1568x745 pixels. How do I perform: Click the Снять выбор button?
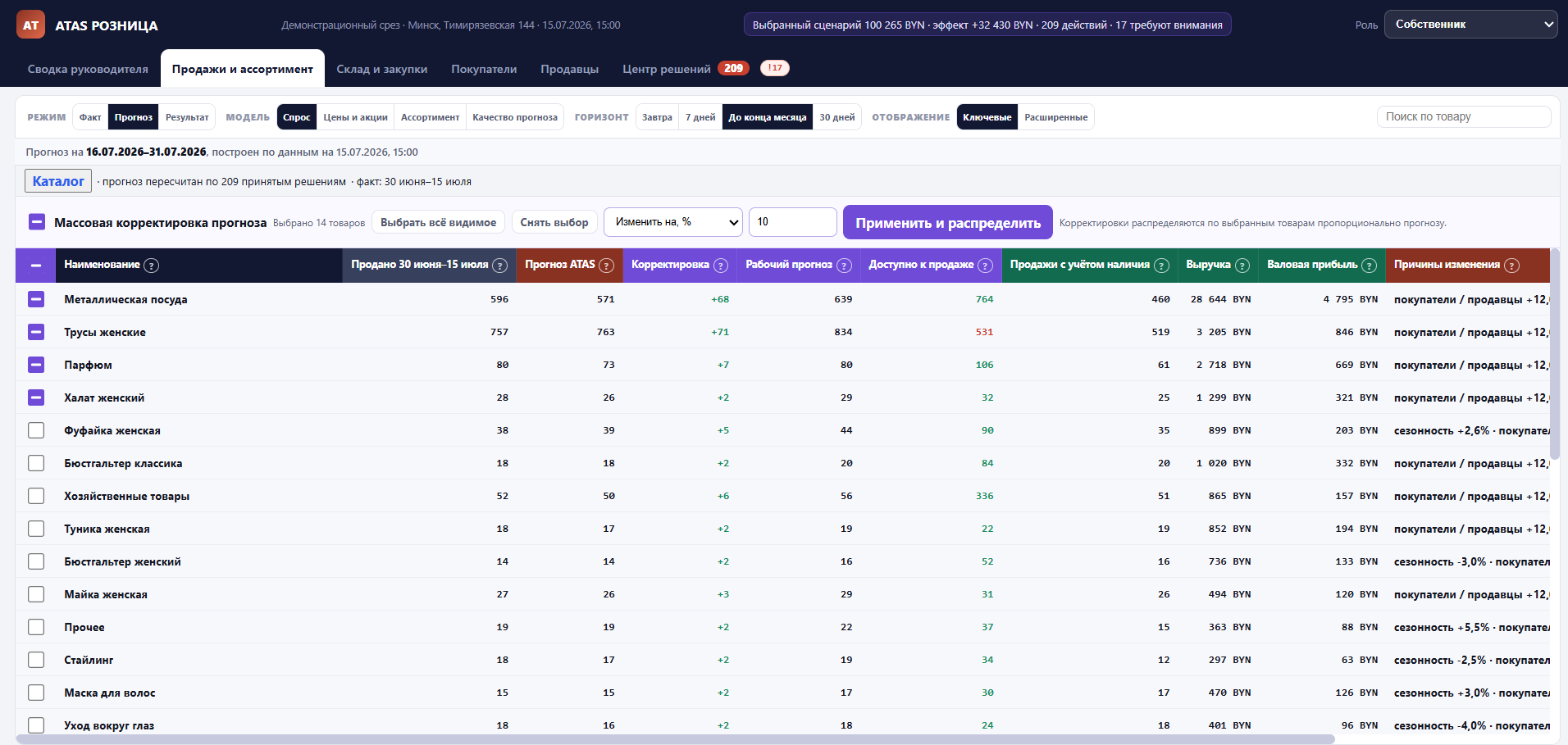(554, 223)
